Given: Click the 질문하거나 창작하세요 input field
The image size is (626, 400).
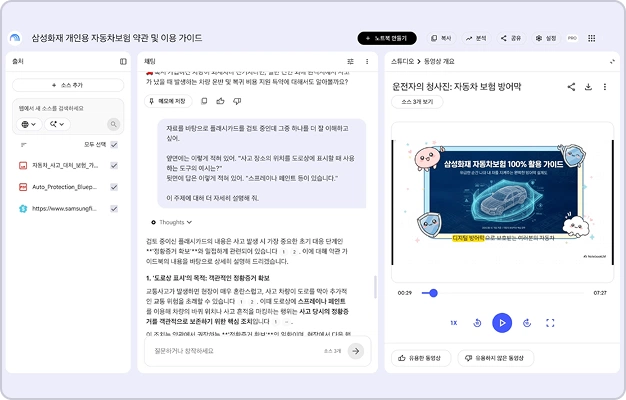Looking at the screenshot, I should (236, 351).
